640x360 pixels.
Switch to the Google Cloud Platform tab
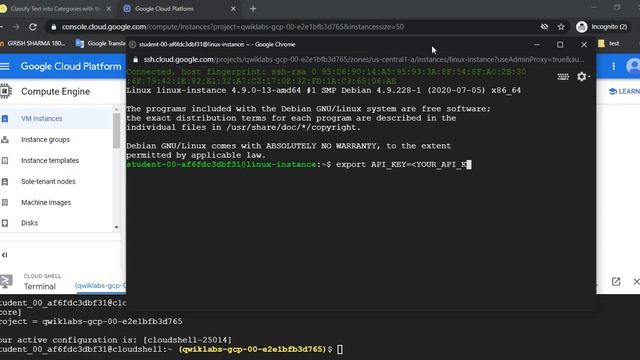click(180, 9)
